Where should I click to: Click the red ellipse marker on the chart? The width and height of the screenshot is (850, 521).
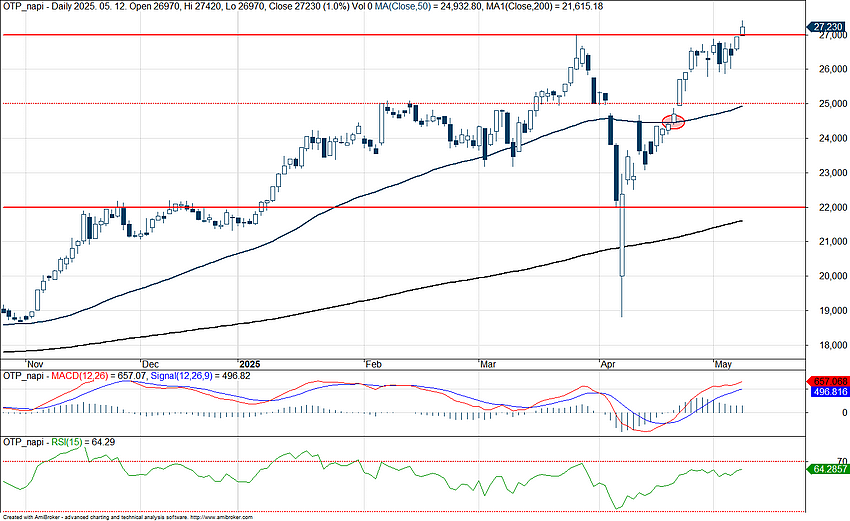[674, 122]
